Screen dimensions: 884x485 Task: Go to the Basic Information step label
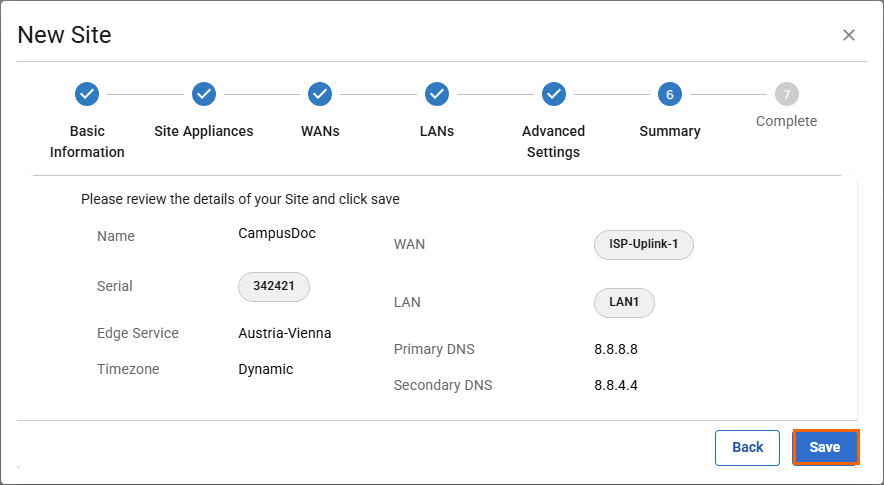tap(87, 141)
